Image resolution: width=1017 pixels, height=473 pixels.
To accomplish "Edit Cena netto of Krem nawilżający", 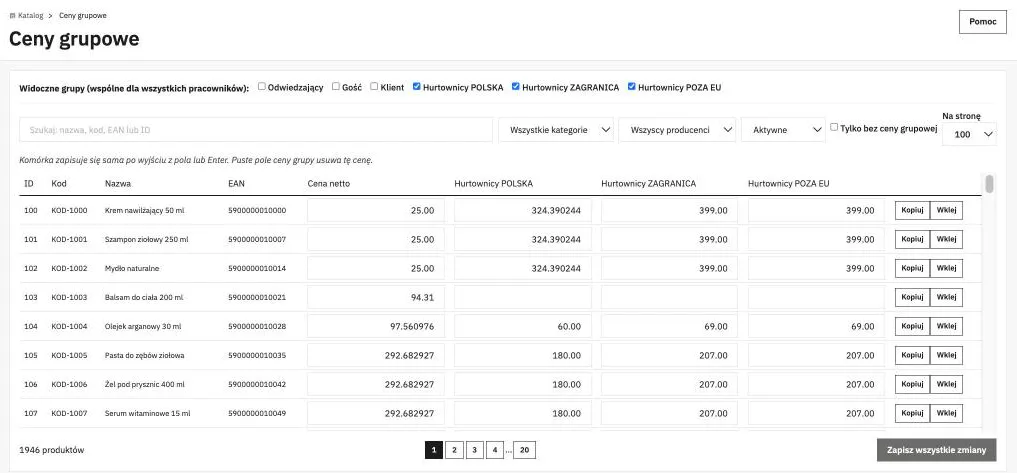I will tap(376, 210).
